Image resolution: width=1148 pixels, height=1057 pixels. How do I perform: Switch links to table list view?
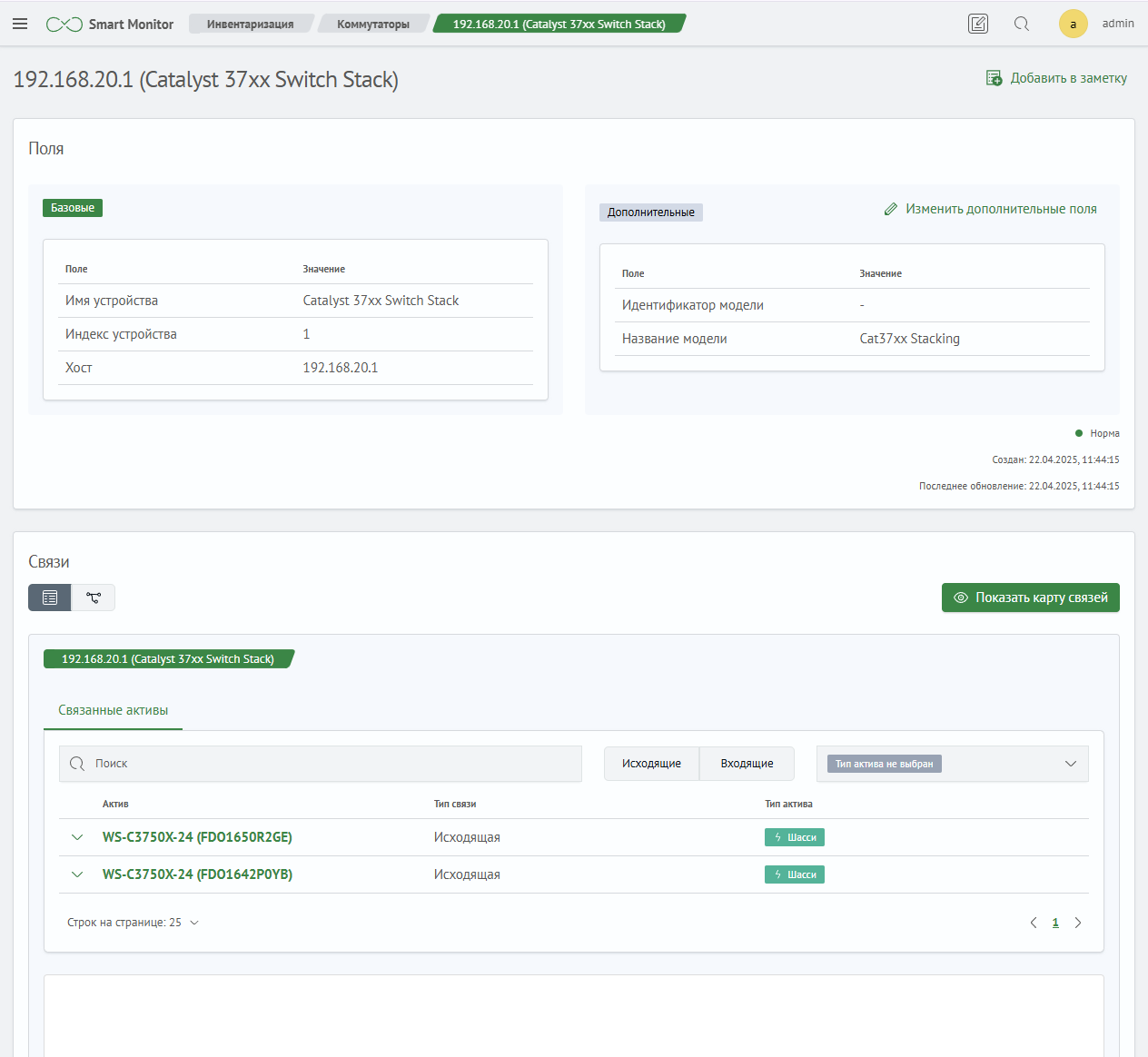(x=50, y=598)
